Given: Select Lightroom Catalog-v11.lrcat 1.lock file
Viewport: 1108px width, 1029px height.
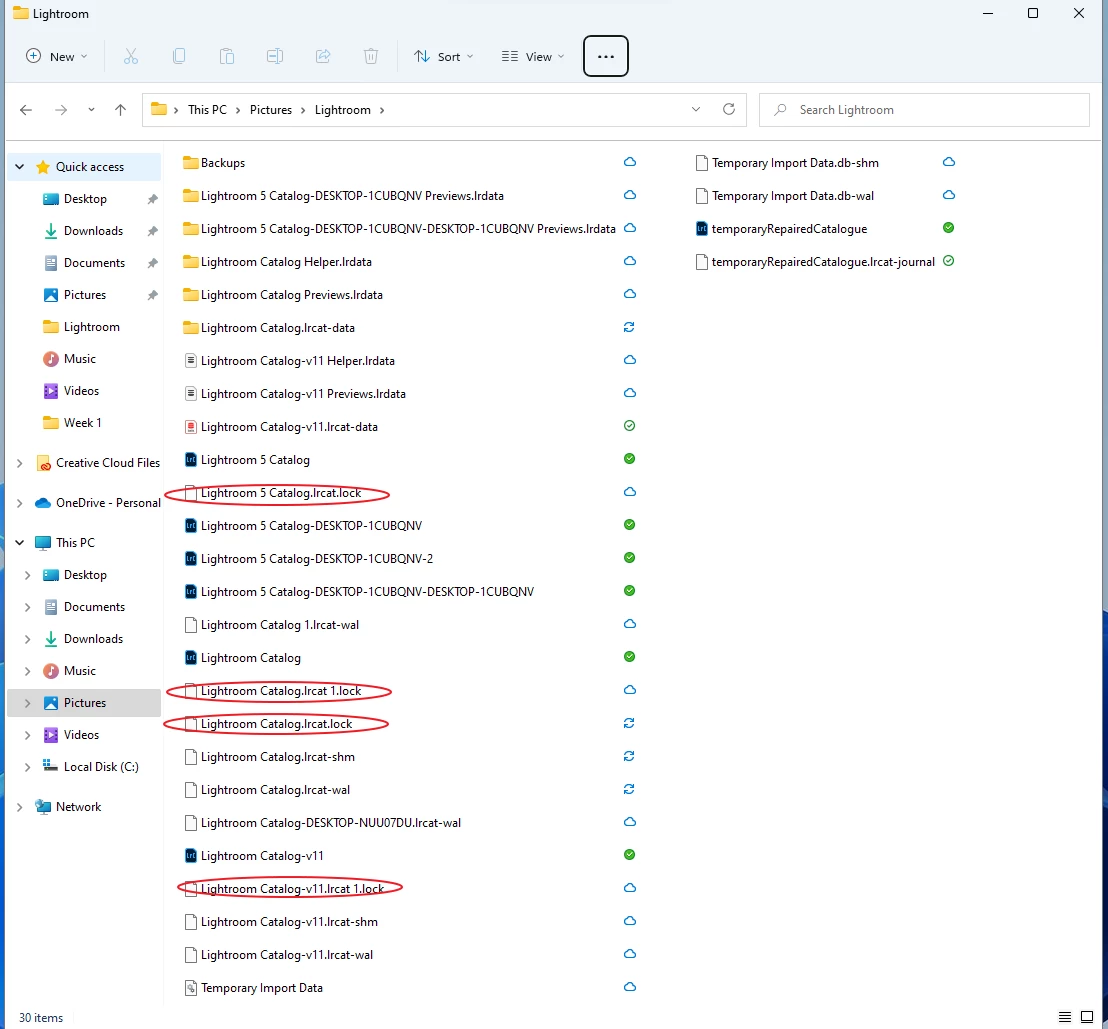Looking at the screenshot, I should coord(293,889).
